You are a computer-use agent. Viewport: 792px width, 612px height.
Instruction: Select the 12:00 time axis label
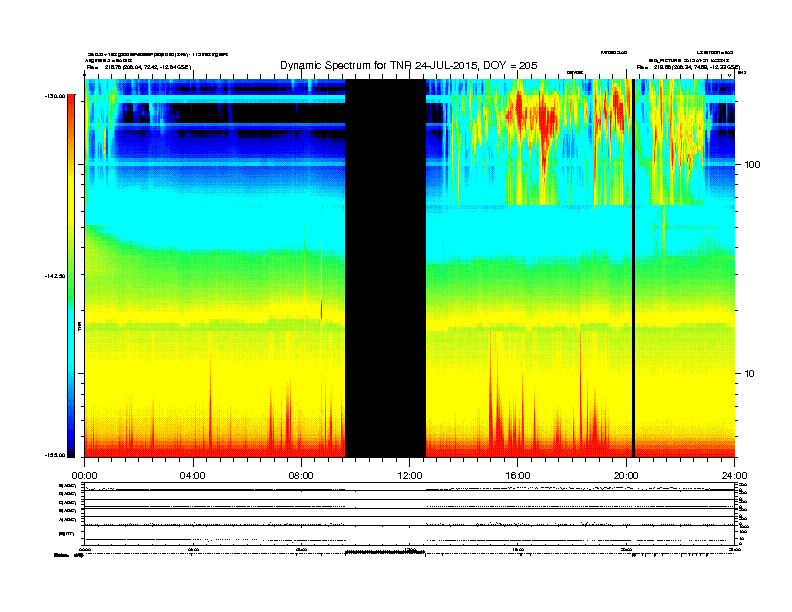tap(410, 476)
